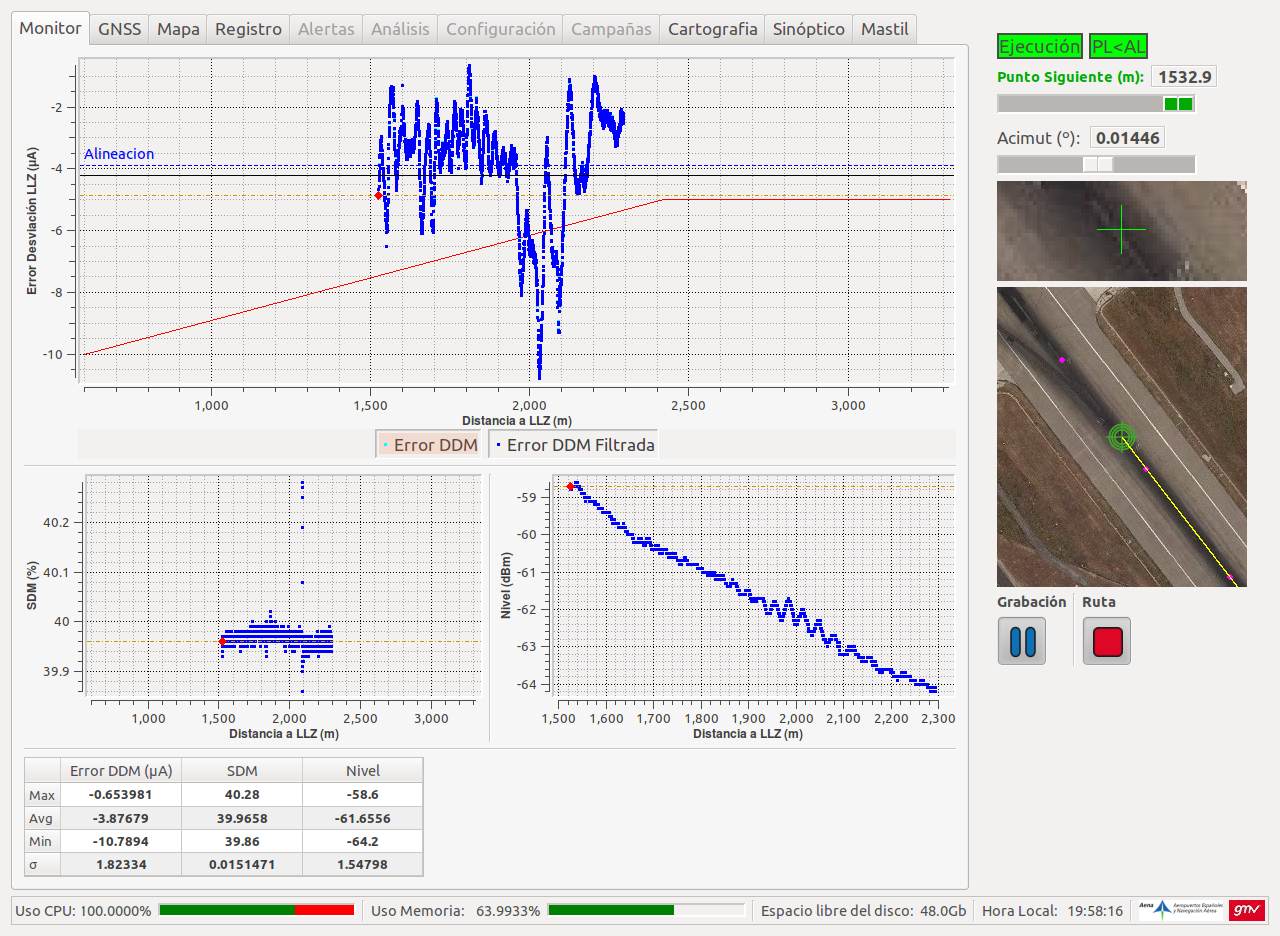Open the Sinóptico tab
This screenshot has width=1280, height=936.
point(809,29)
